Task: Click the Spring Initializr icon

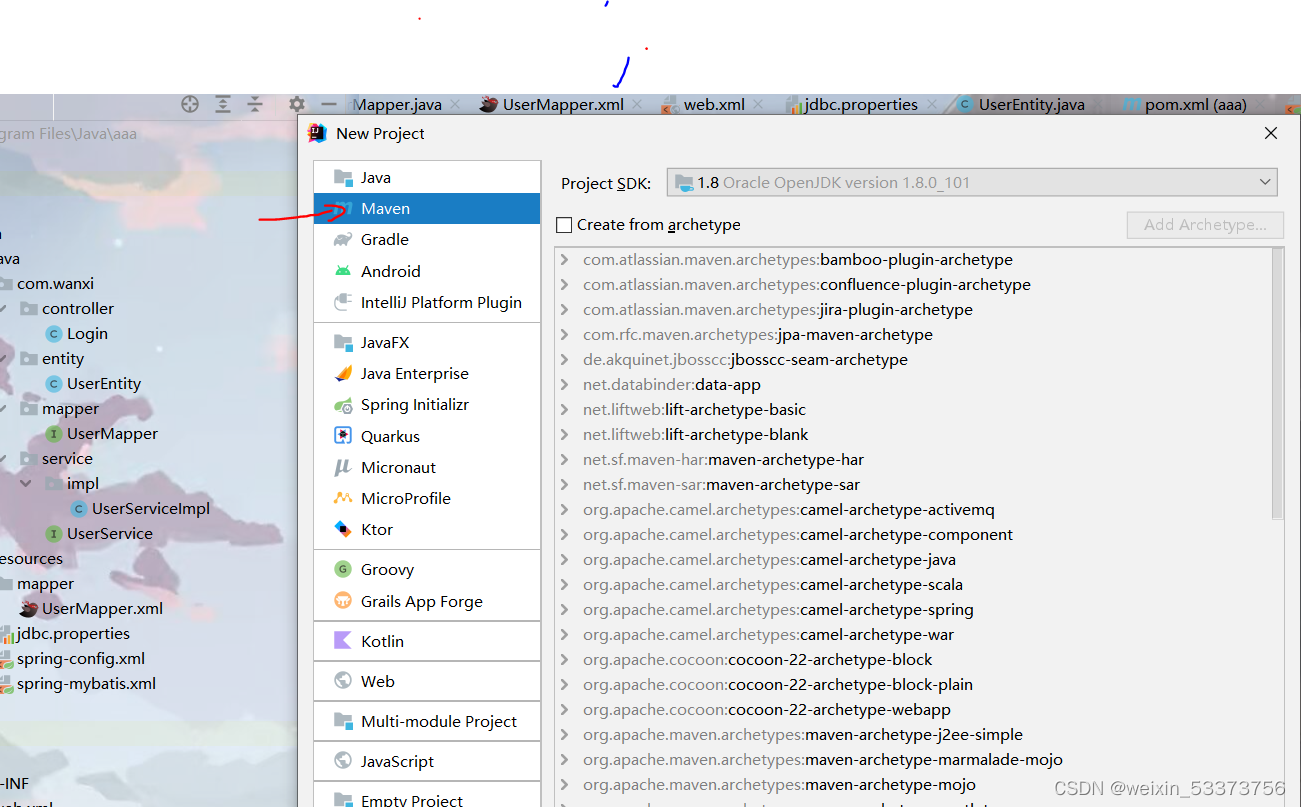Action: pyautogui.click(x=343, y=405)
